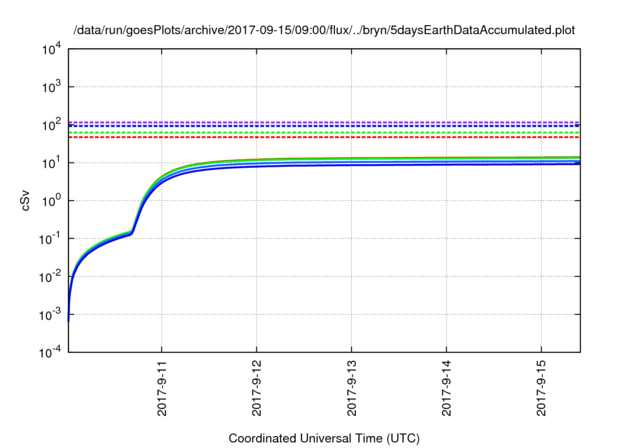Click the 10^0 y-axis tick label
640x448 pixels.
coord(51,200)
